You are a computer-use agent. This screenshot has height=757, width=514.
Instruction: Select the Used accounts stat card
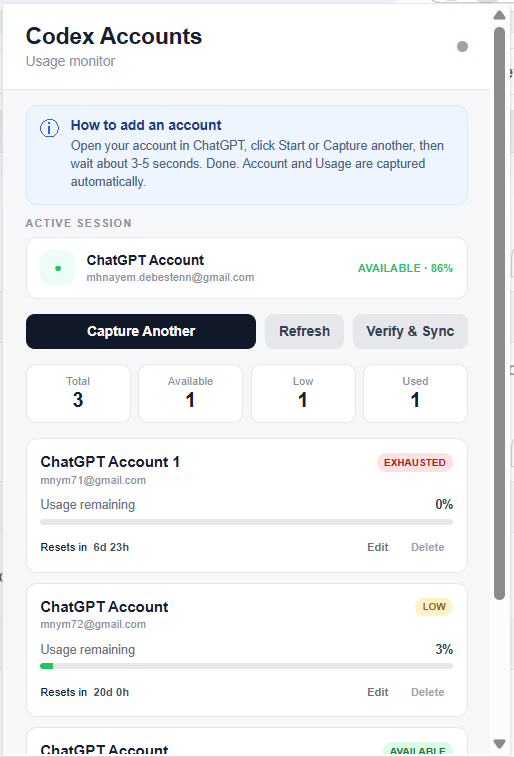click(x=416, y=393)
